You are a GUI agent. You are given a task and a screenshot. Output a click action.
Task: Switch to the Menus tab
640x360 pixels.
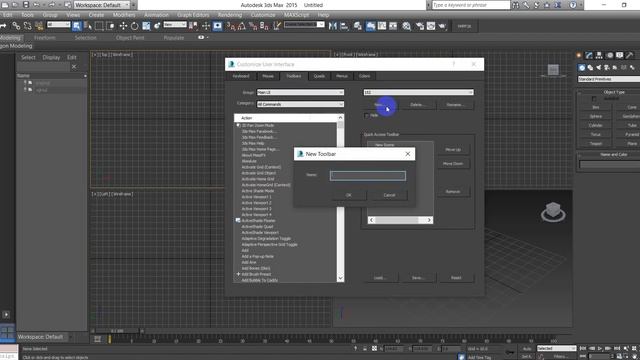342,76
